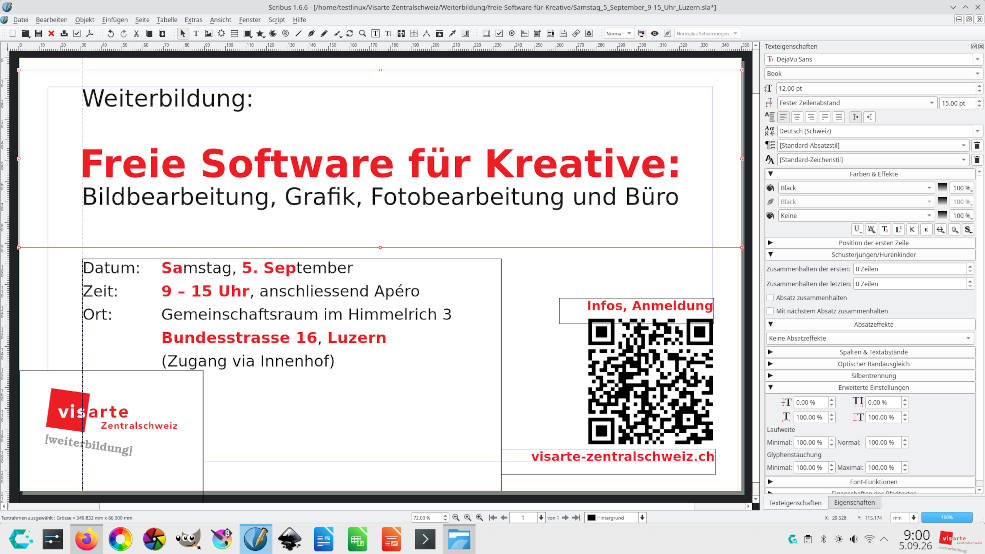Remove paragraph style with trash button

(x=976, y=145)
